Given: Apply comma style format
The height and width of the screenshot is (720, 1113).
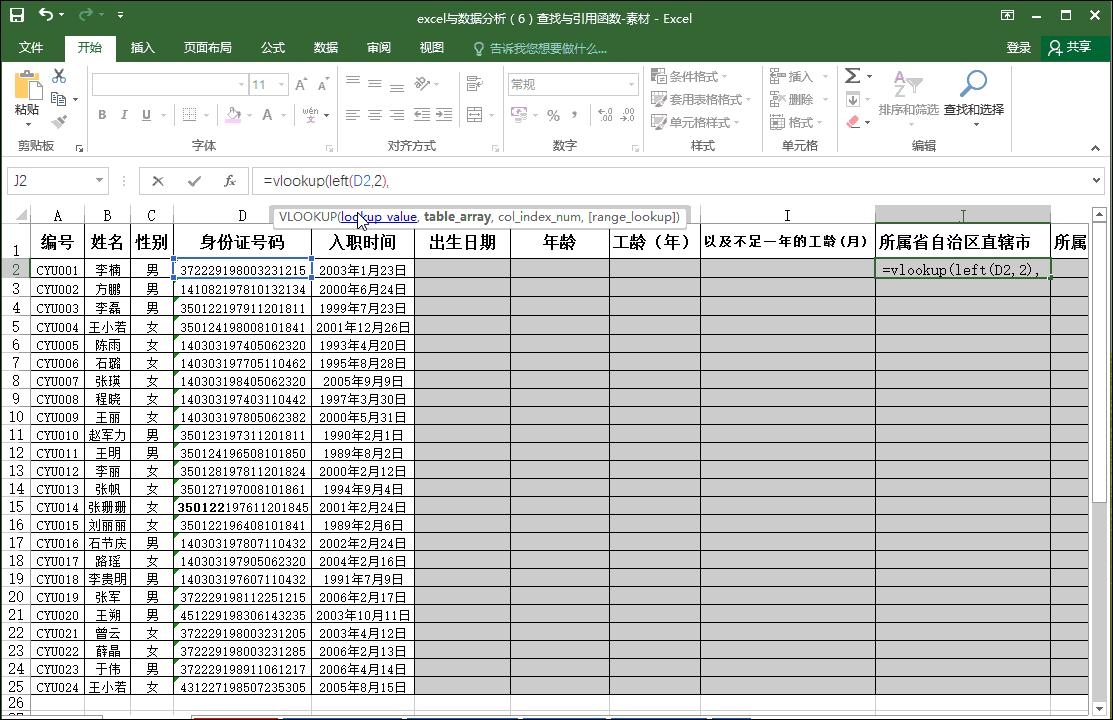Looking at the screenshot, I should click(x=574, y=115).
